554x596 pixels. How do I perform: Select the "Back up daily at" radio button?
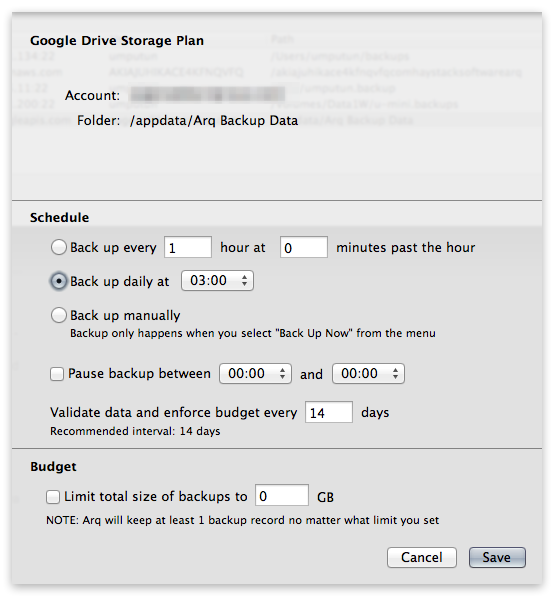tap(59, 281)
